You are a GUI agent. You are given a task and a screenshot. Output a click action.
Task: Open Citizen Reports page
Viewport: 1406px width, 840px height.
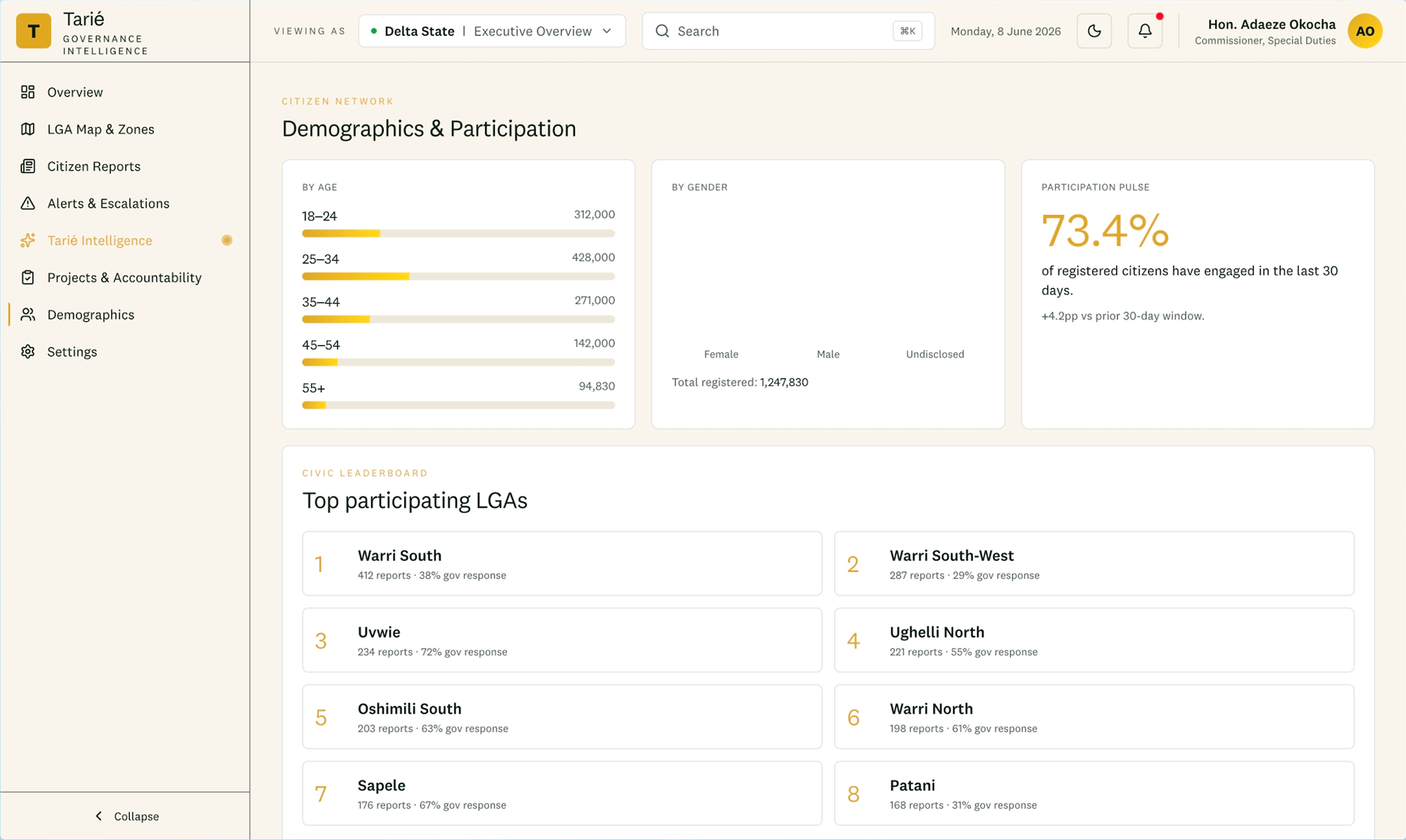(x=125, y=166)
